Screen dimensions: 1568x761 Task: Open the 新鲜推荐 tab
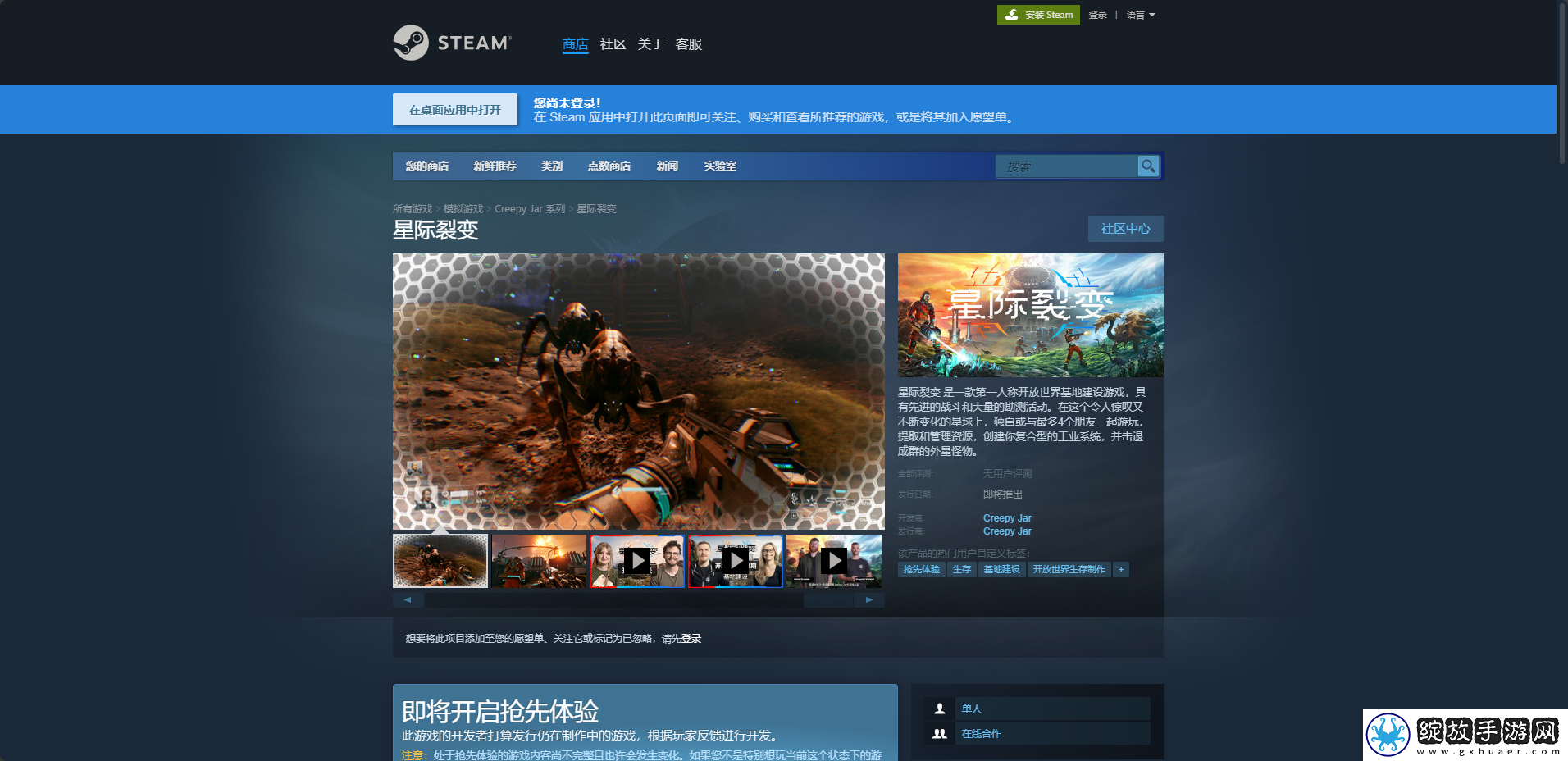[x=495, y=166]
